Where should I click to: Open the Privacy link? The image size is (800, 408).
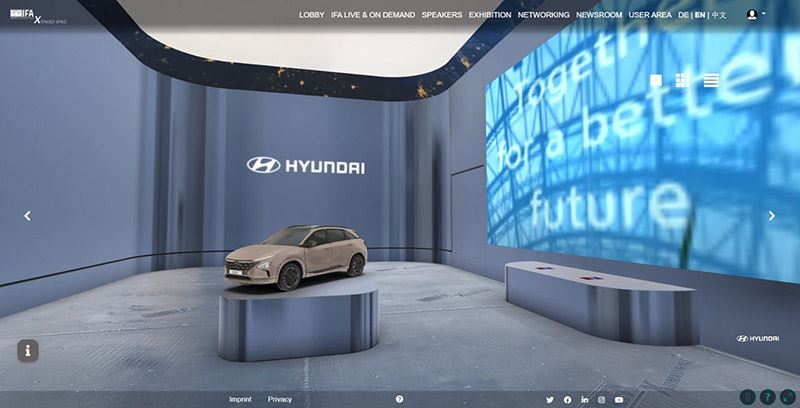[280, 399]
